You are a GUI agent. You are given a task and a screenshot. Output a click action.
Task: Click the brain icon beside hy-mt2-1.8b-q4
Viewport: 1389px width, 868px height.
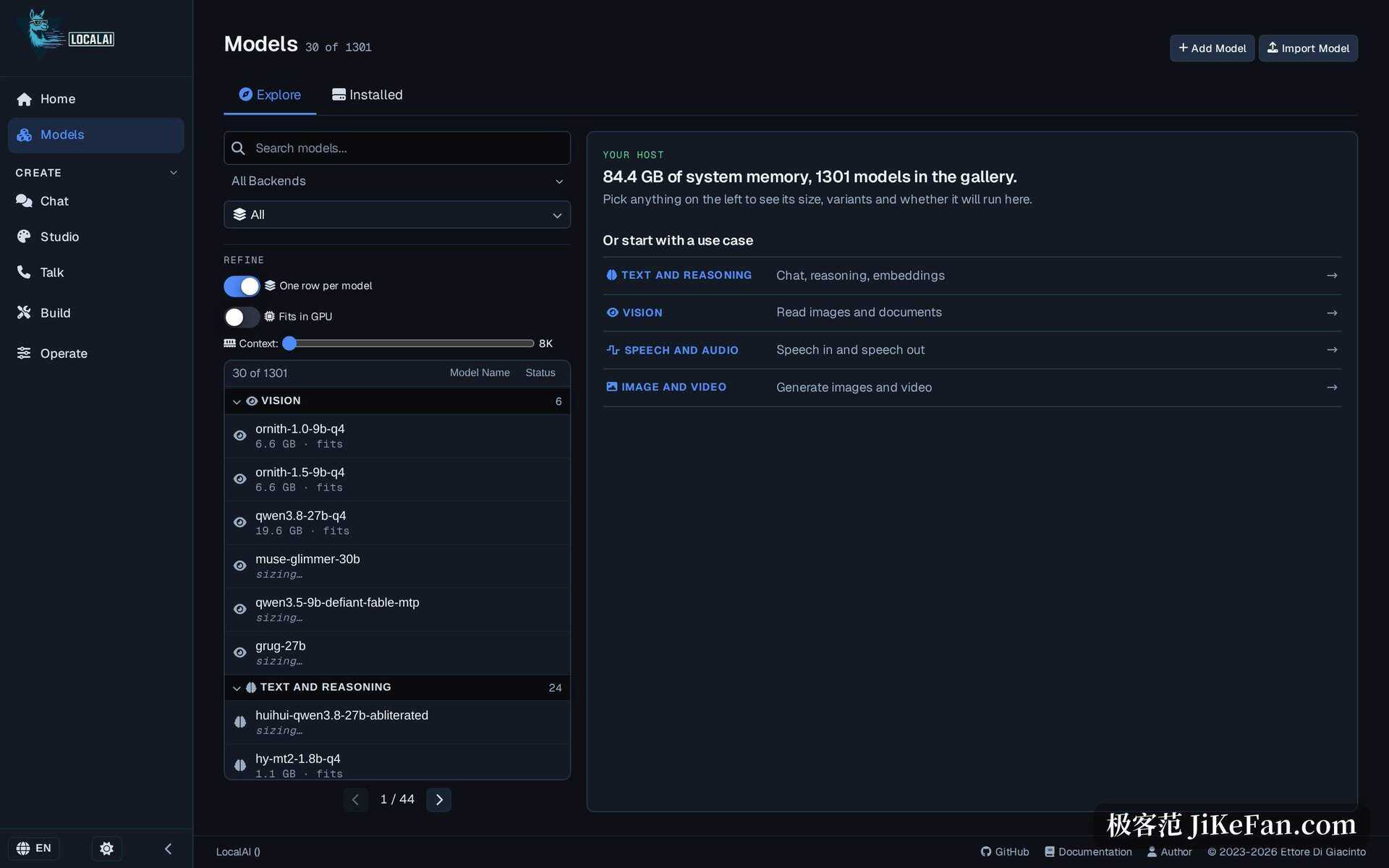click(240, 765)
